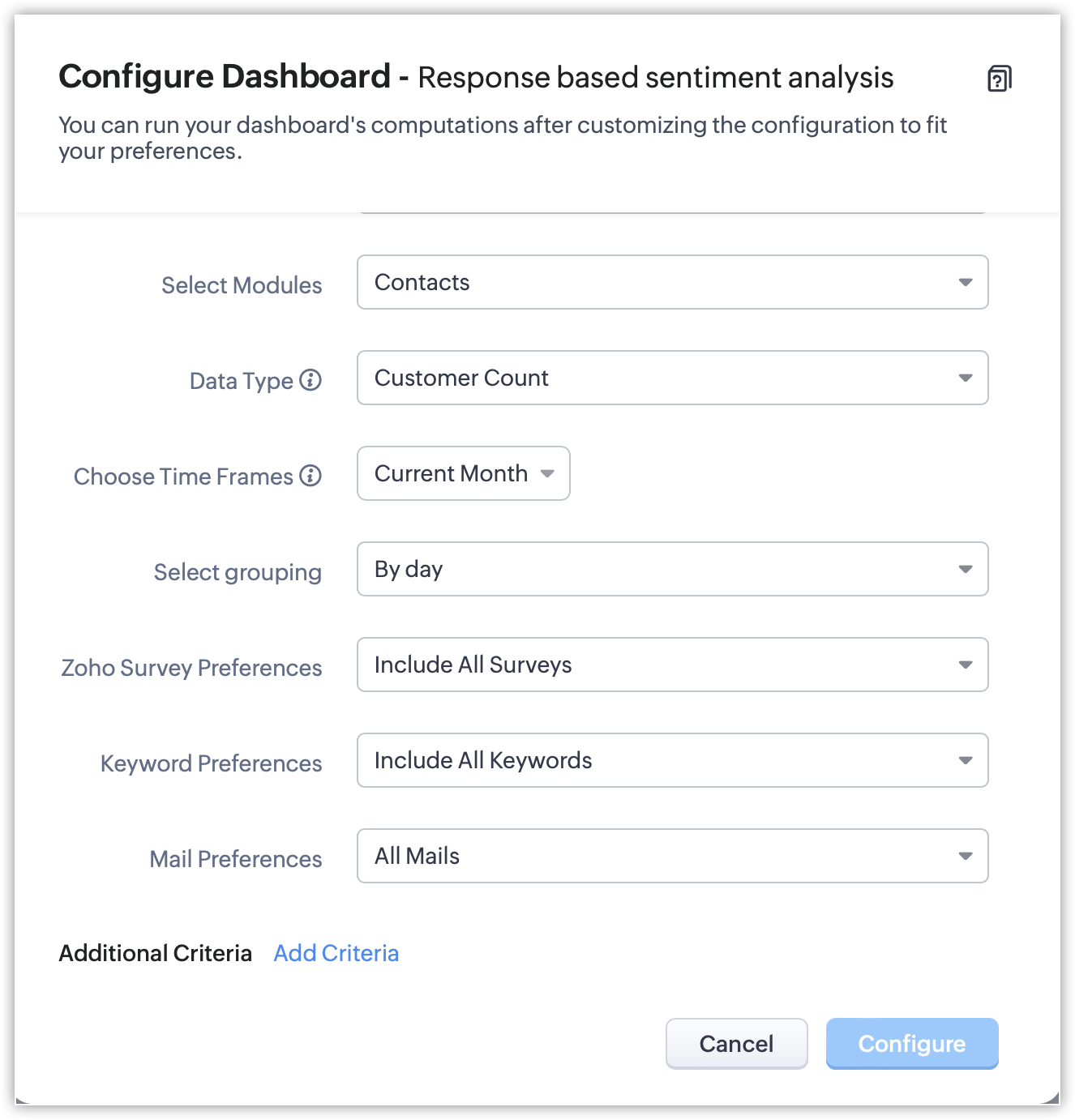Click the Mail Preferences label
The height and width of the screenshot is (1120, 1075).
(x=235, y=859)
